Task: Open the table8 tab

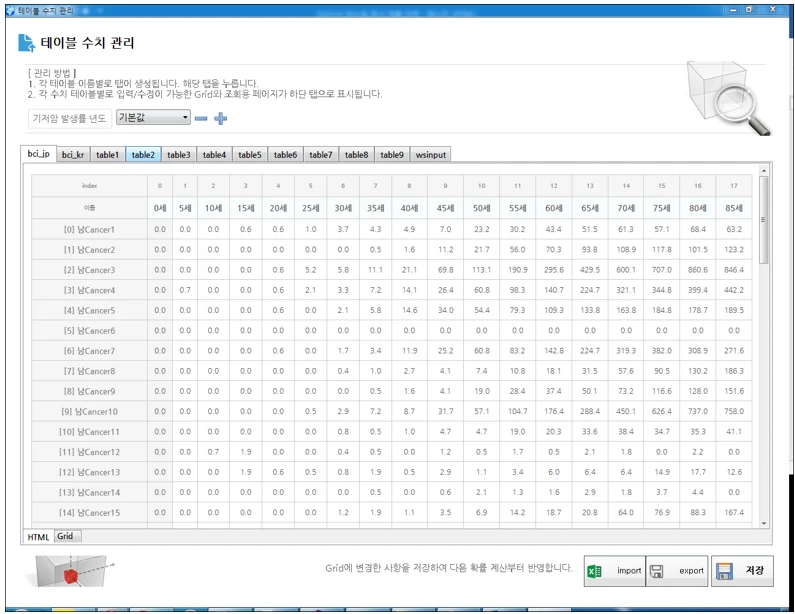Action: pyautogui.click(x=356, y=155)
